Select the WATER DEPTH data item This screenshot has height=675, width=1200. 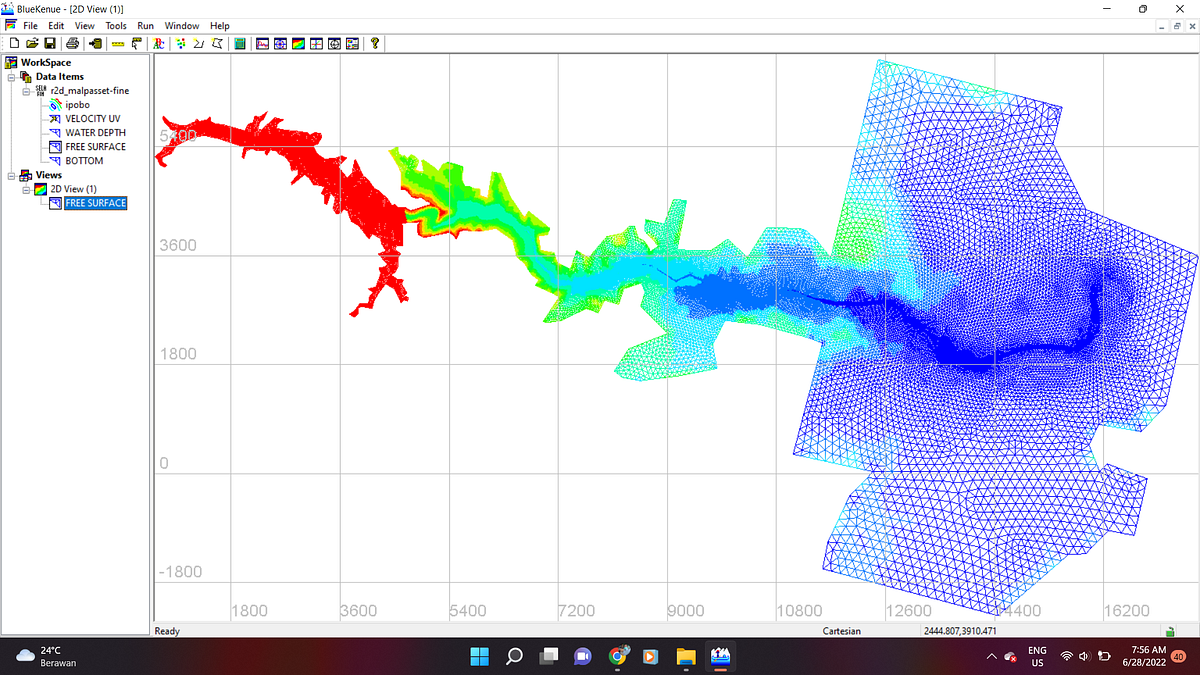click(x=96, y=133)
